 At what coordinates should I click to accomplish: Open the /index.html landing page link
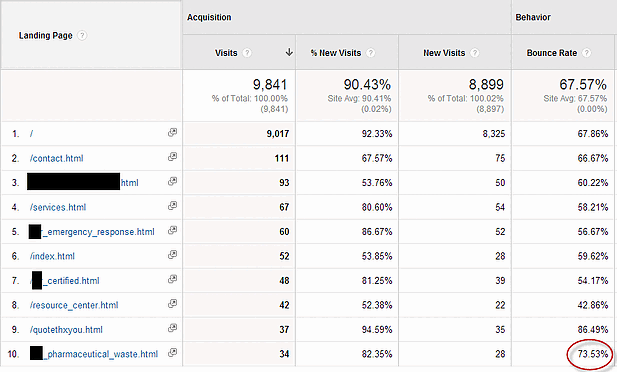coord(52,256)
